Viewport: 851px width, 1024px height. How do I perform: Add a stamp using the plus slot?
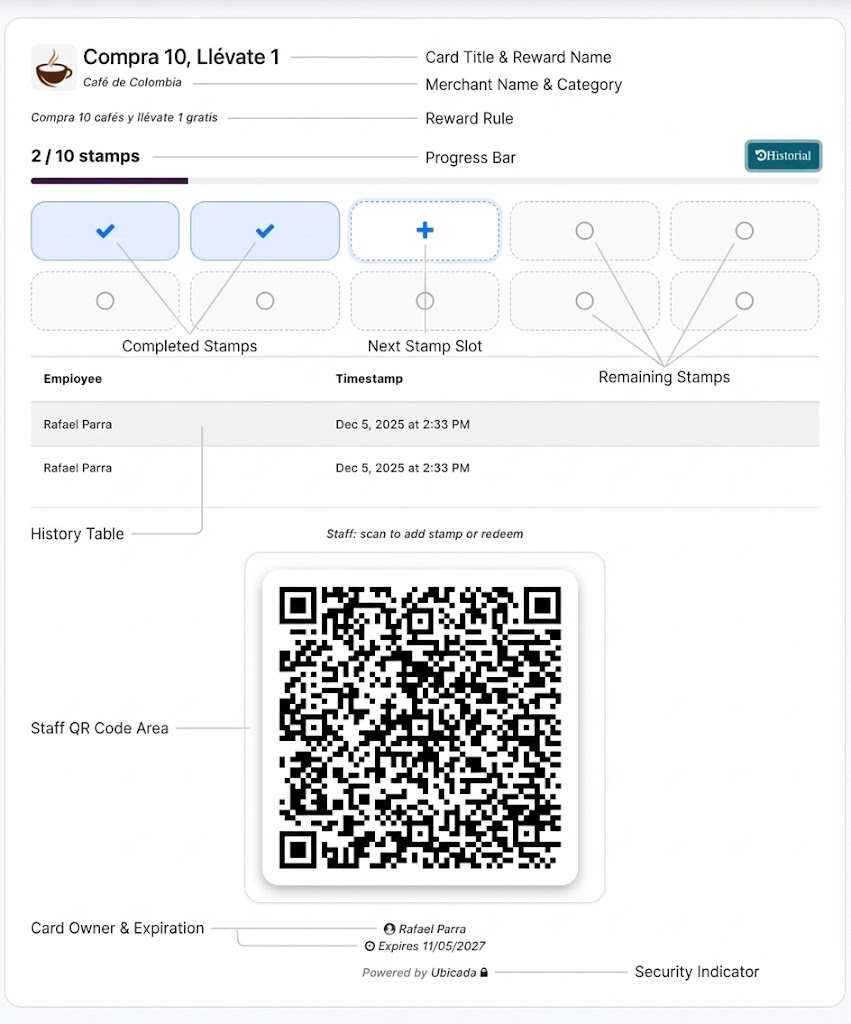[425, 231]
